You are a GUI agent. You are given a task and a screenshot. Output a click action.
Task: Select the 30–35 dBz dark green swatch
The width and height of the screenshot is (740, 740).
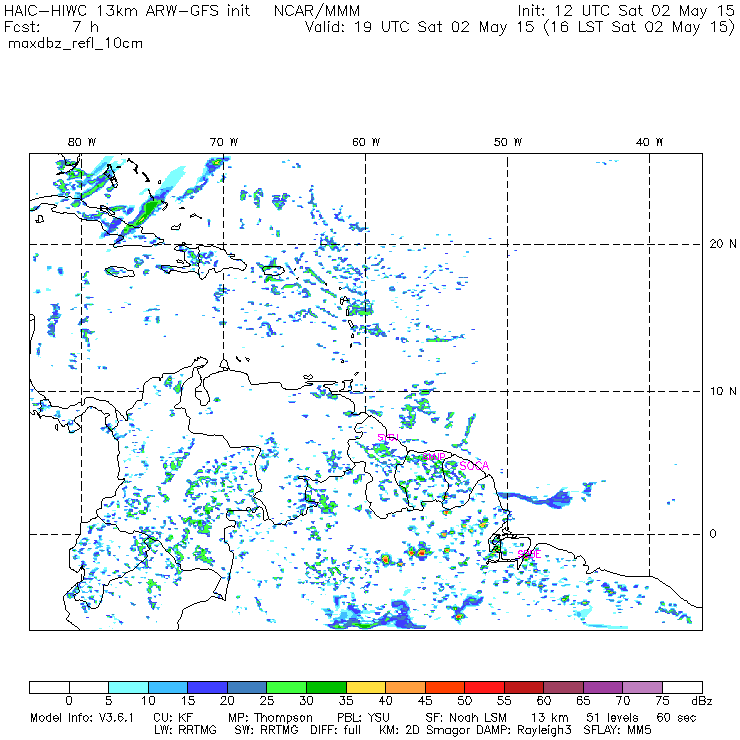(x=326, y=687)
